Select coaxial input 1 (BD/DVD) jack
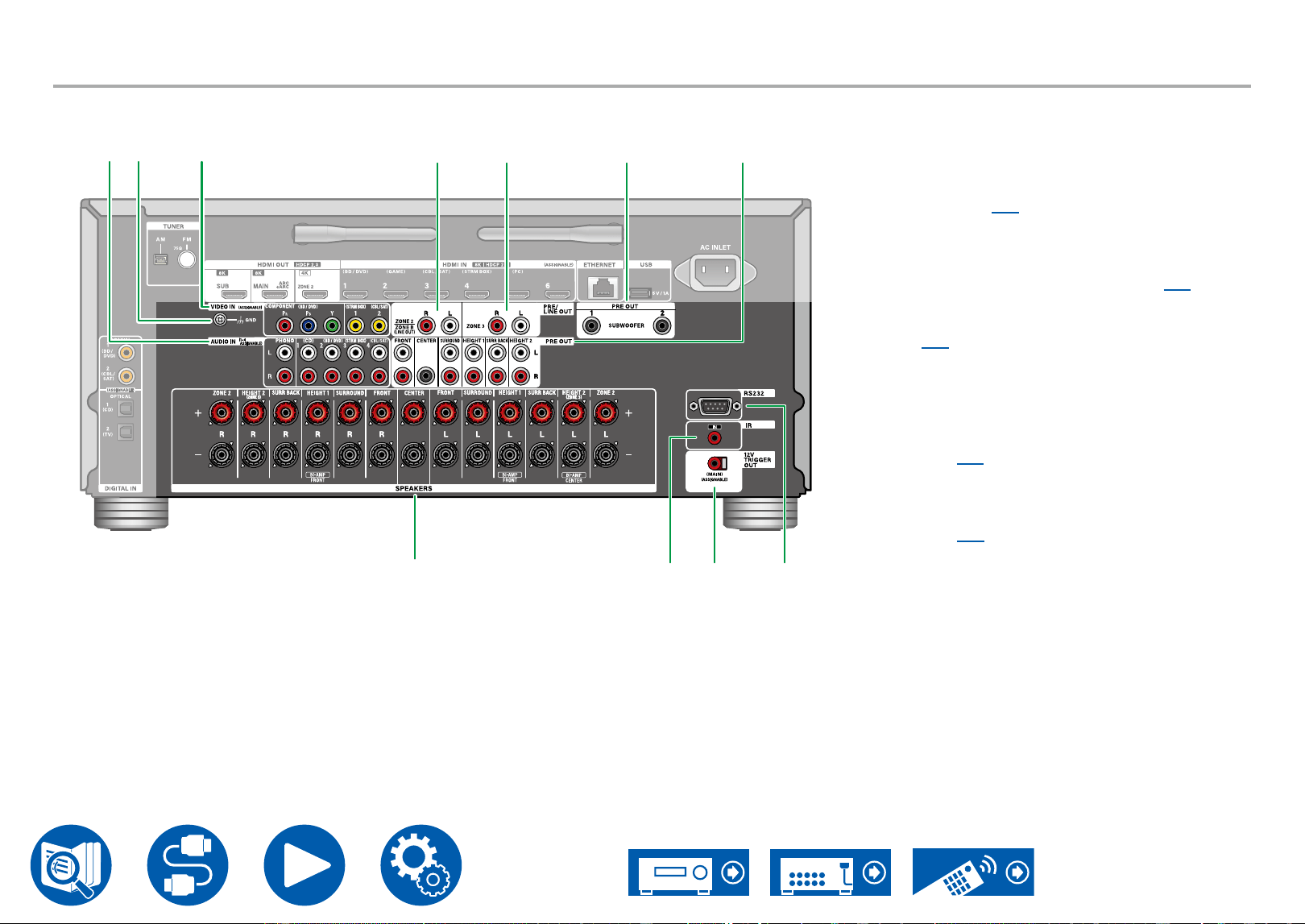The width and height of the screenshot is (1305, 924). (x=126, y=351)
